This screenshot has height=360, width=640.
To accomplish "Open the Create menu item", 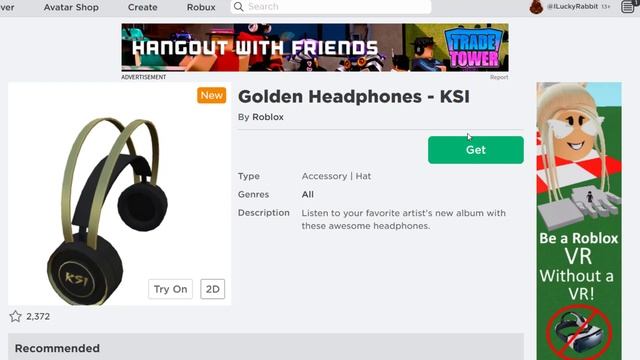I will [x=142, y=7].
